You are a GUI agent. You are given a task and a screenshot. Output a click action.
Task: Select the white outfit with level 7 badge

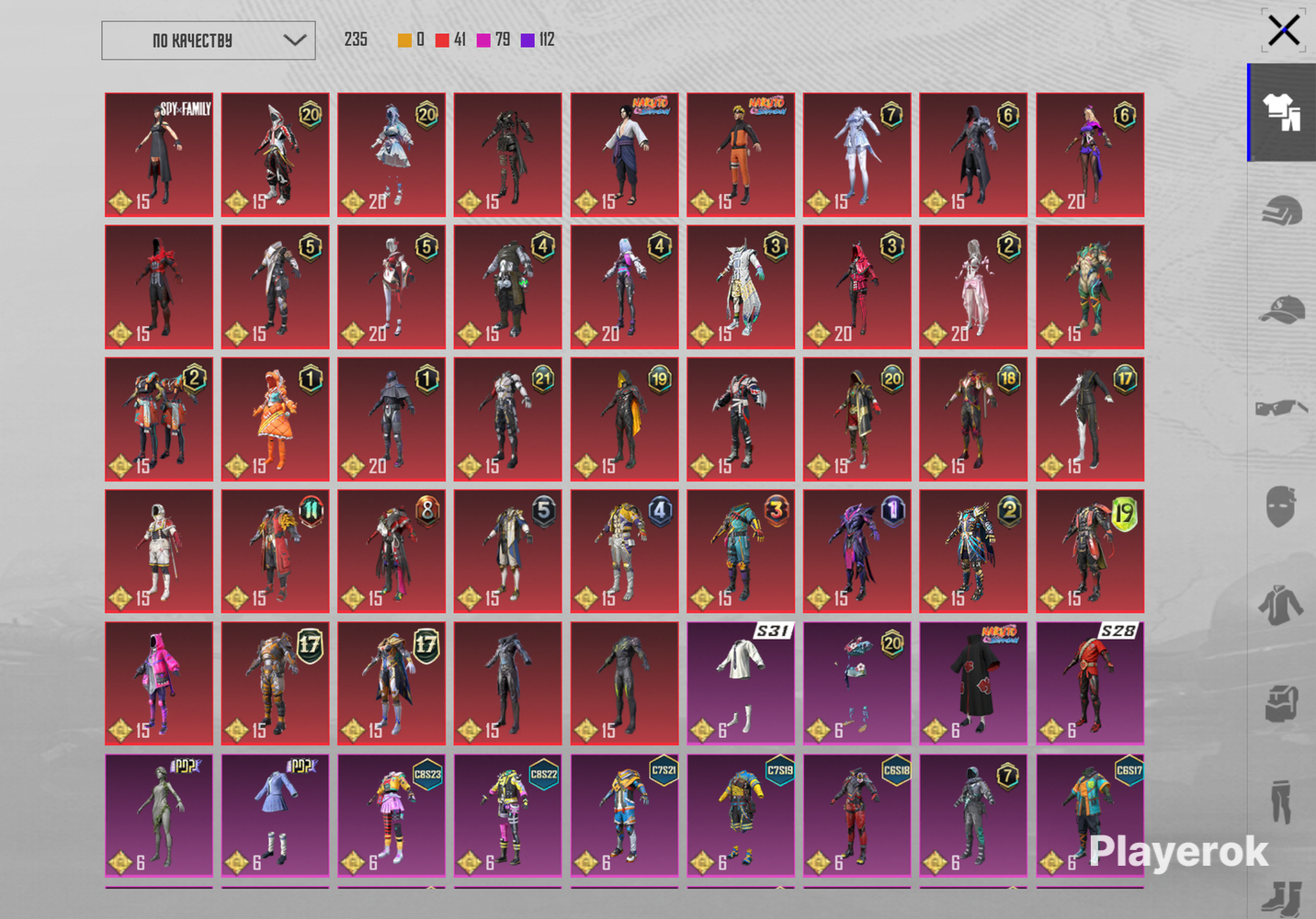click(857, 154)
